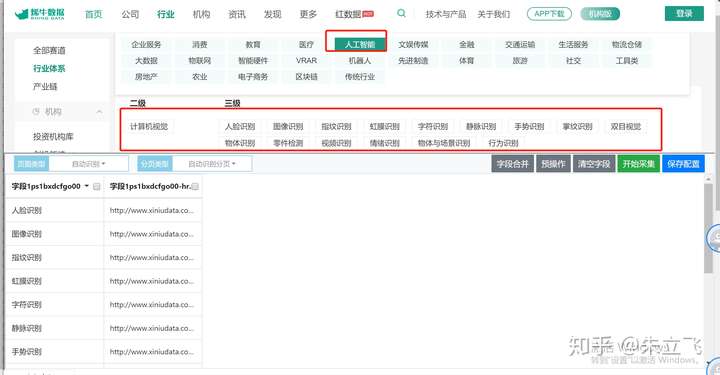720x375 pixels.
Task: Open the 红数据 navigation item
Action: (354, 14)
